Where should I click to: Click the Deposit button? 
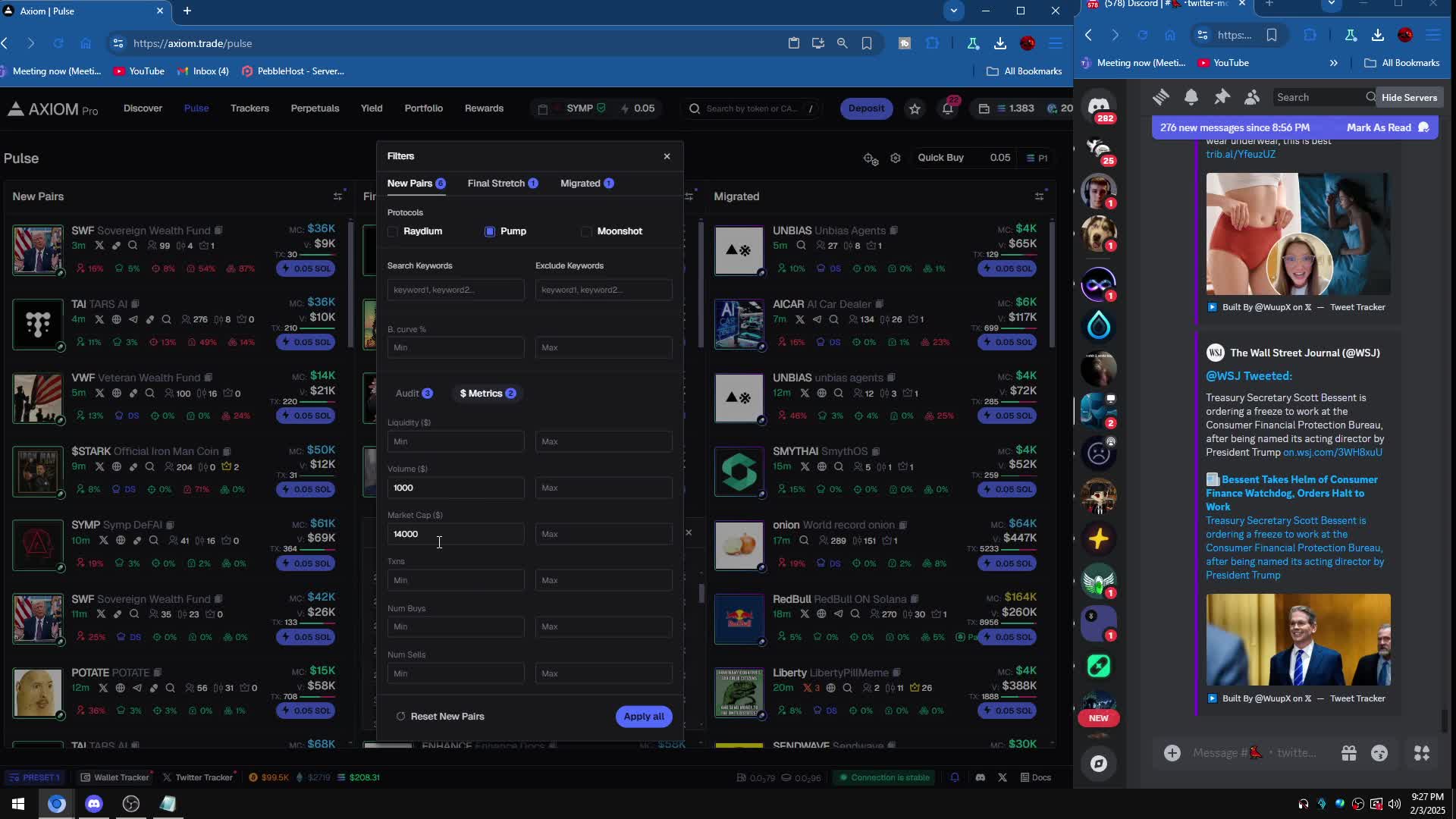pos(866,108)
